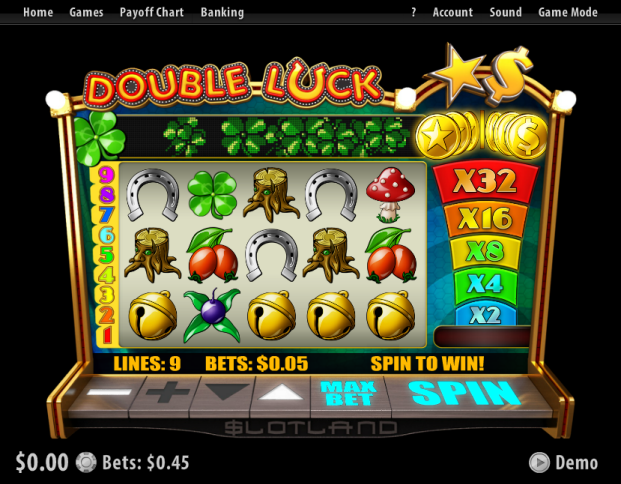Start the reels with the SPIN button
Screen dimensions: 621x484
465,393
